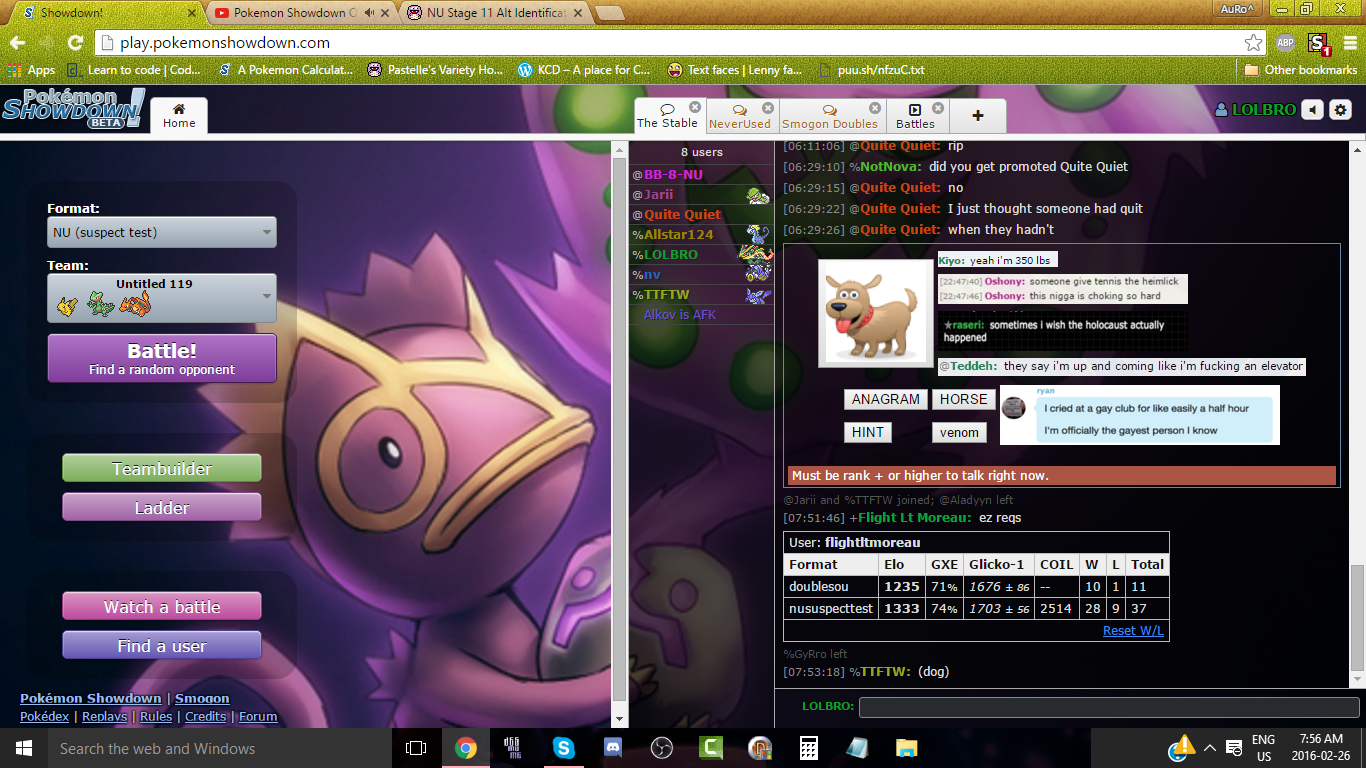Click the venom button
Image resolution: width=1366 pixels, height=768 pixels.
click(960, 432)
